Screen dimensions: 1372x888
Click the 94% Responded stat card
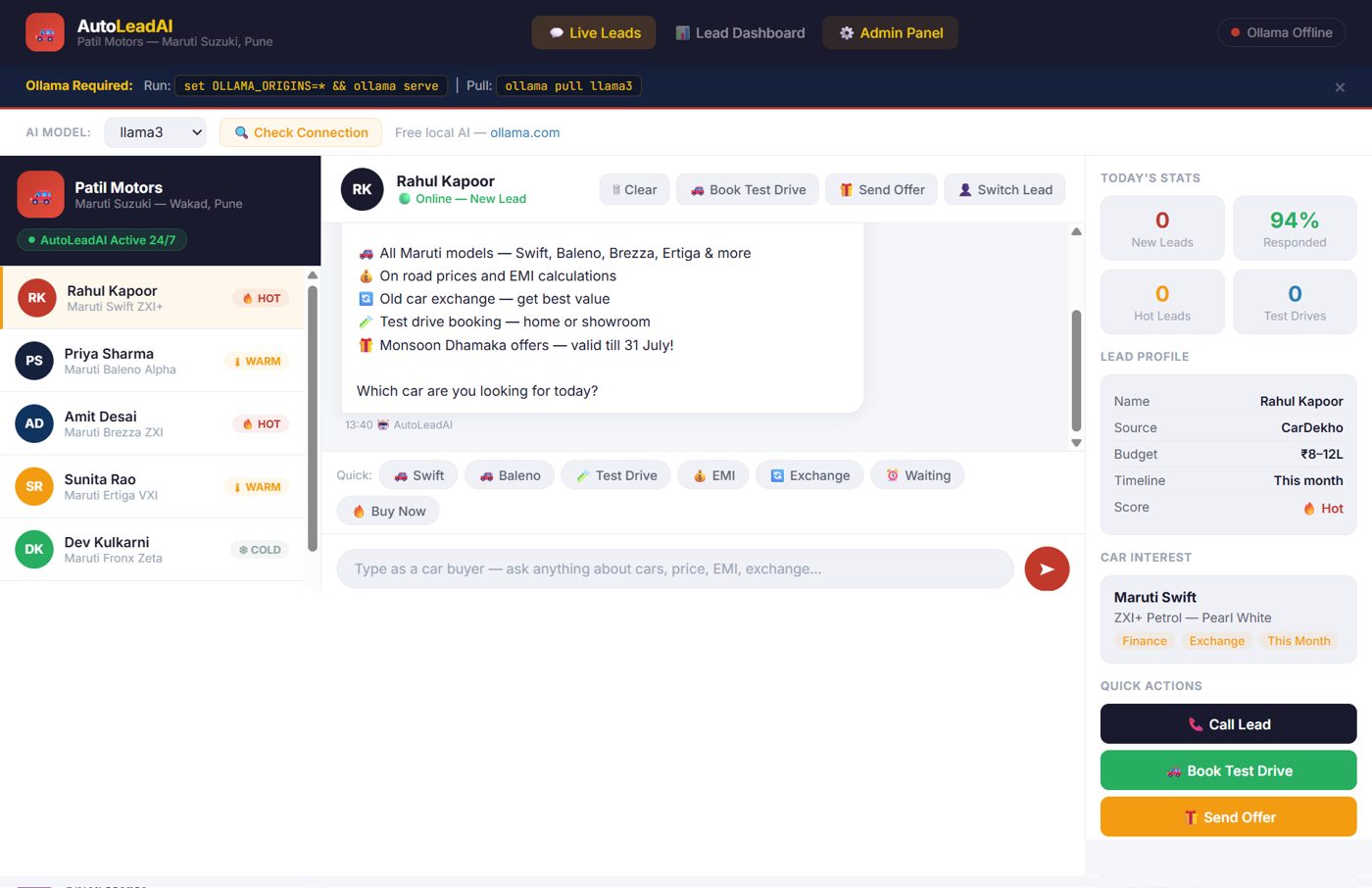tap(1295, 228)
